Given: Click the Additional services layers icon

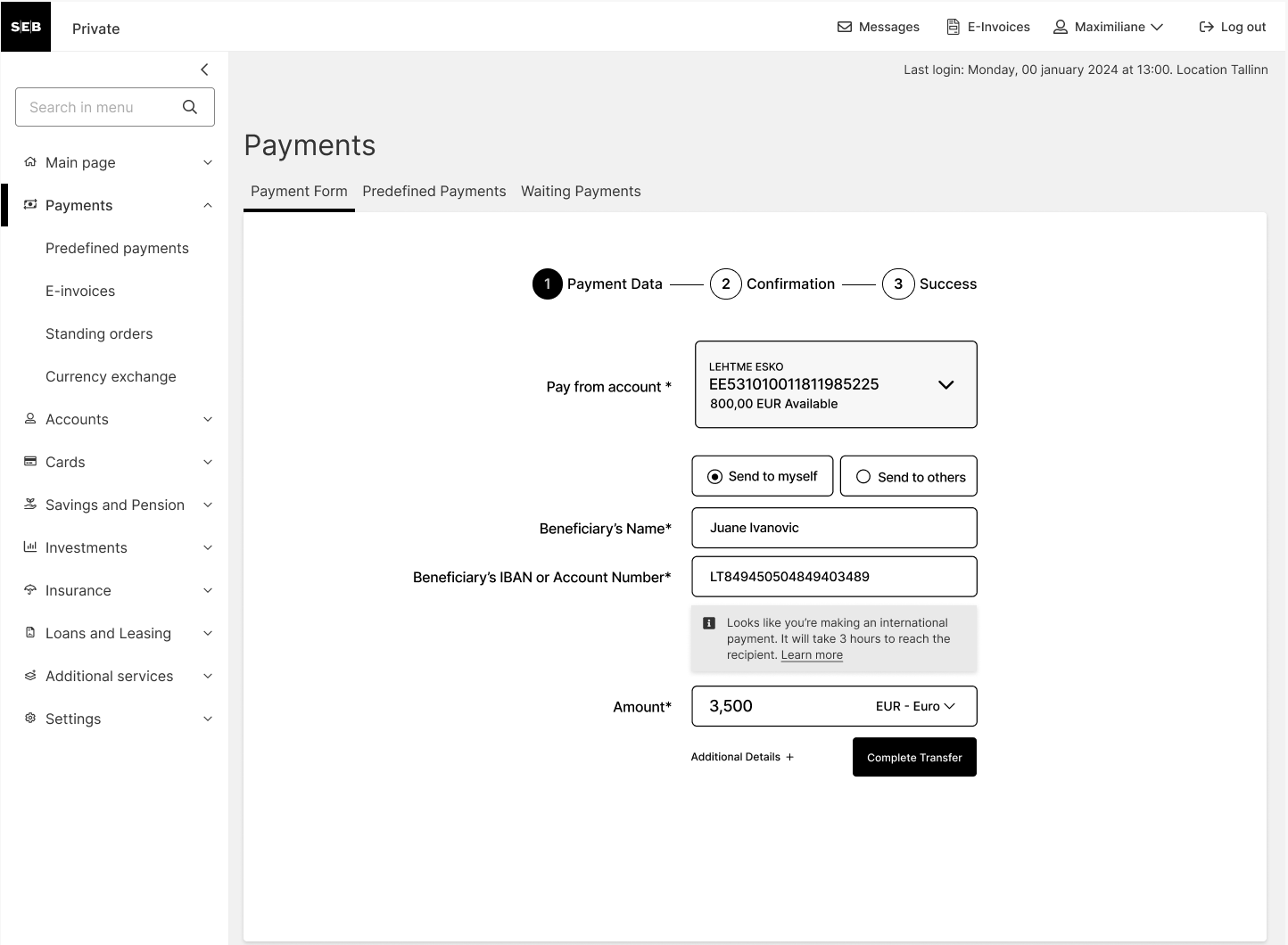Looking at the screenshot, I should point(30,676).
